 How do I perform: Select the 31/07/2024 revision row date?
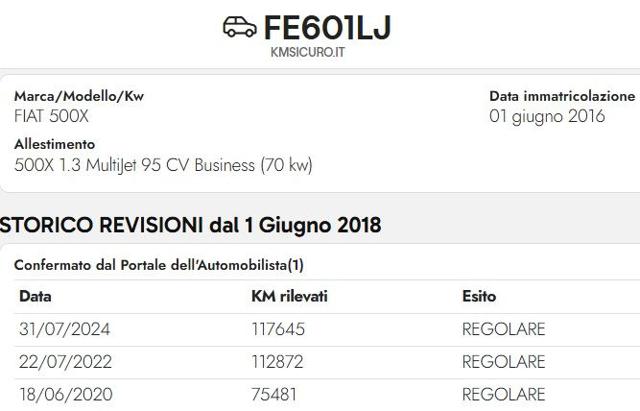click(x=64, y=329)
